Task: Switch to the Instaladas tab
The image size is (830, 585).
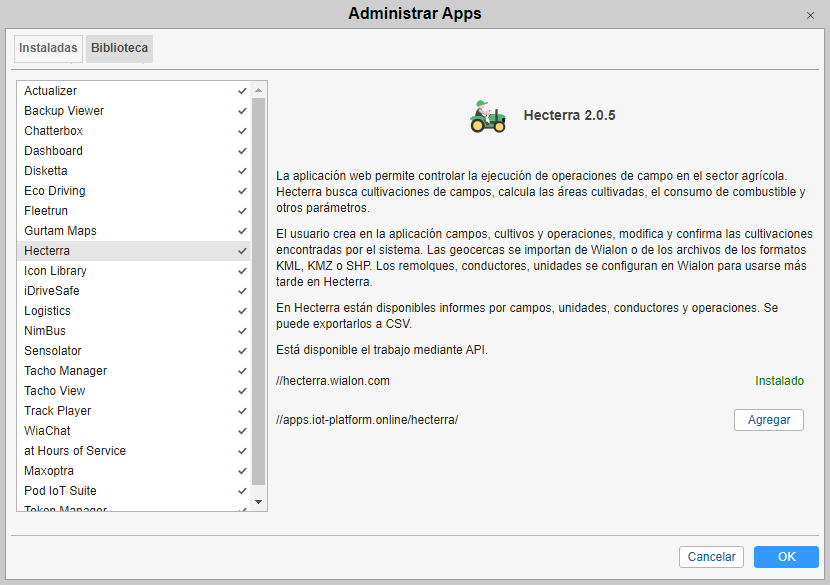Action: point(48,48)
